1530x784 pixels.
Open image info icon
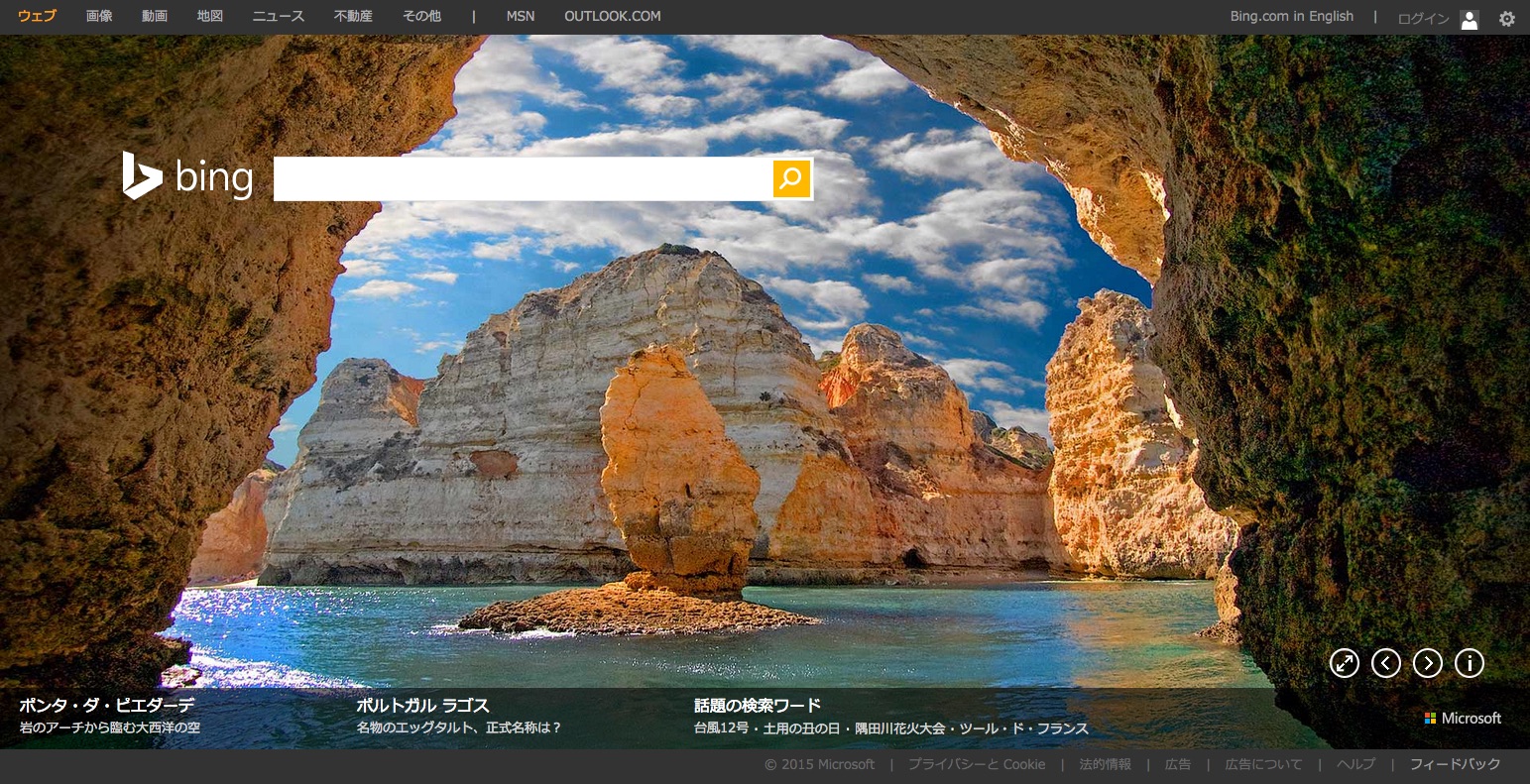tap(1469, 663)
